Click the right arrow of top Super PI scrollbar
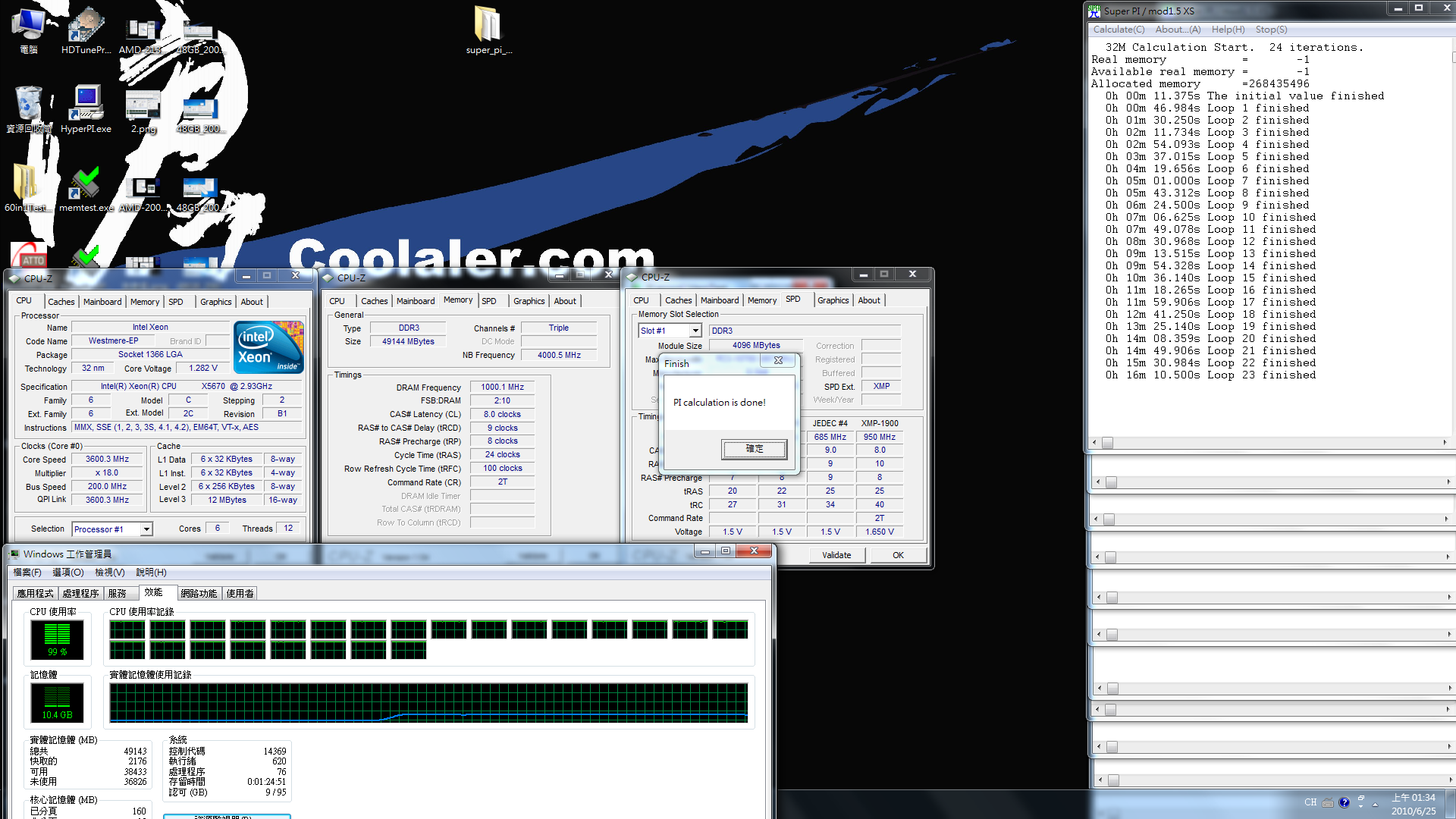1456x819 pixels. coord(1445,443)
